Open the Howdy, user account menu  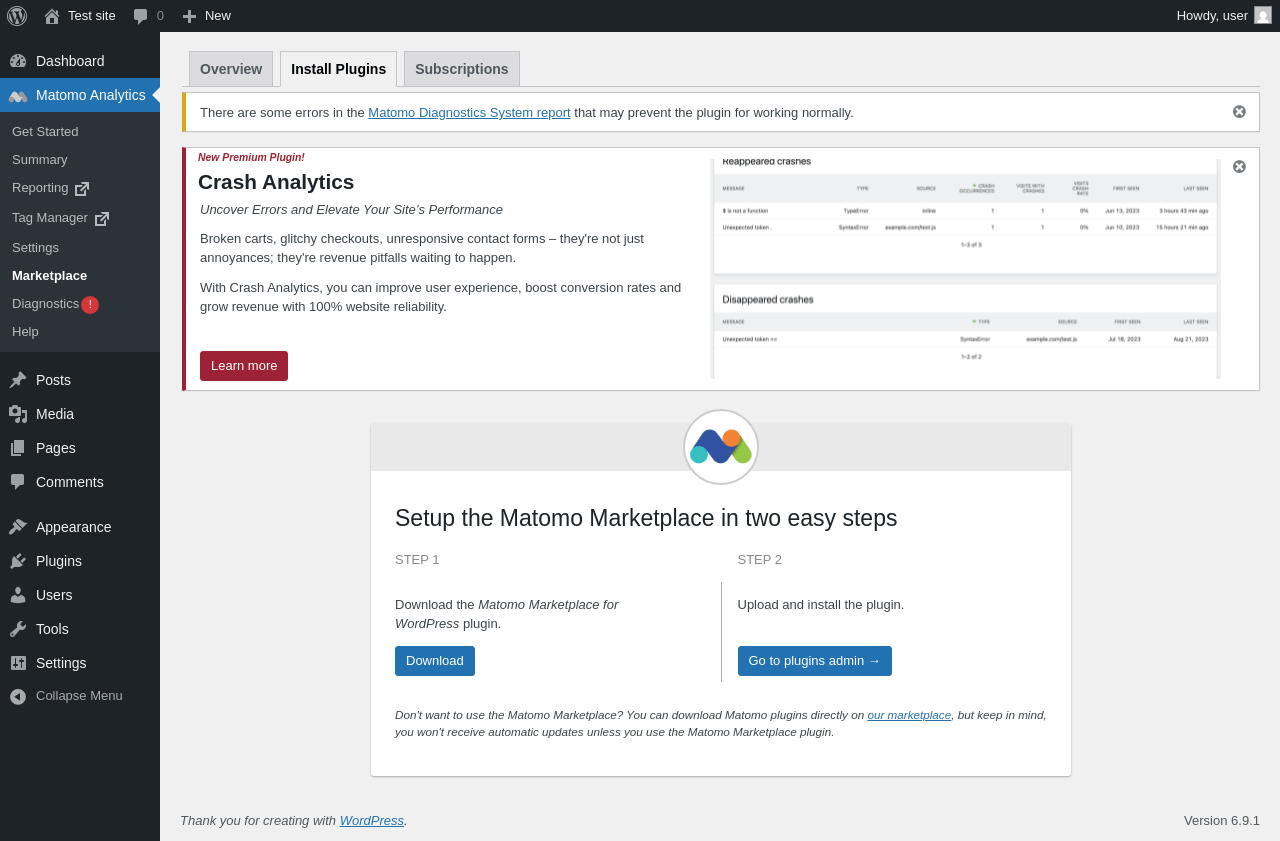coord(1211,16)
